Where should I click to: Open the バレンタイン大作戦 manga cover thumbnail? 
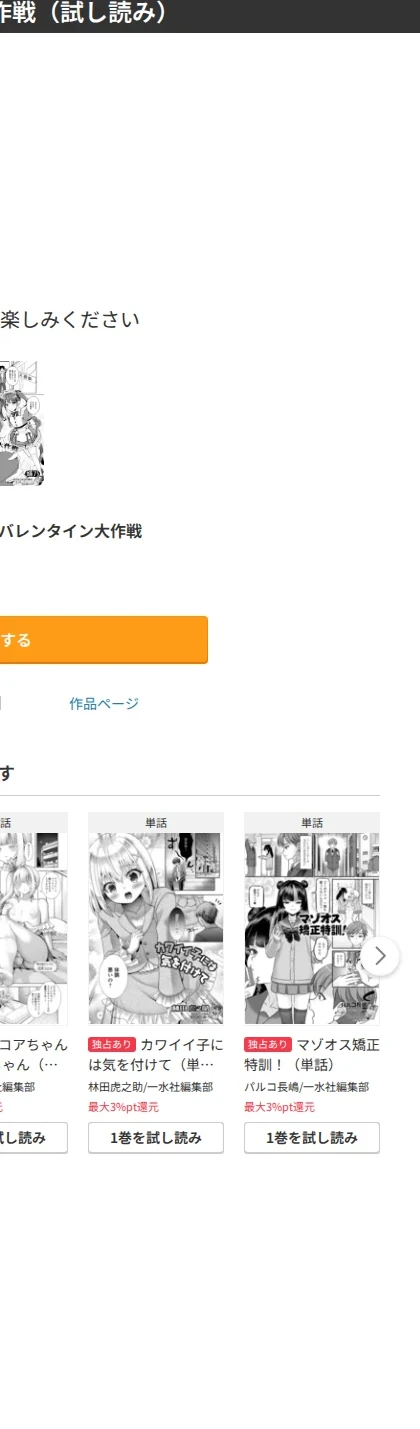(x=18, y=424)
